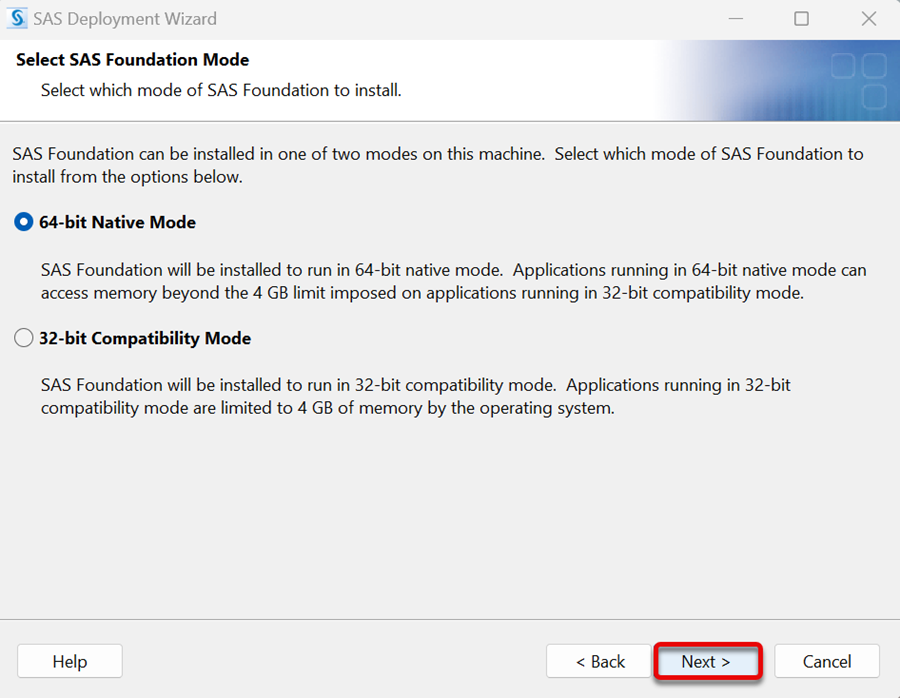Viewport: 900px width, 698px height.
Task: Cancel the SAS deployment wizard
Action: (827, 661)
